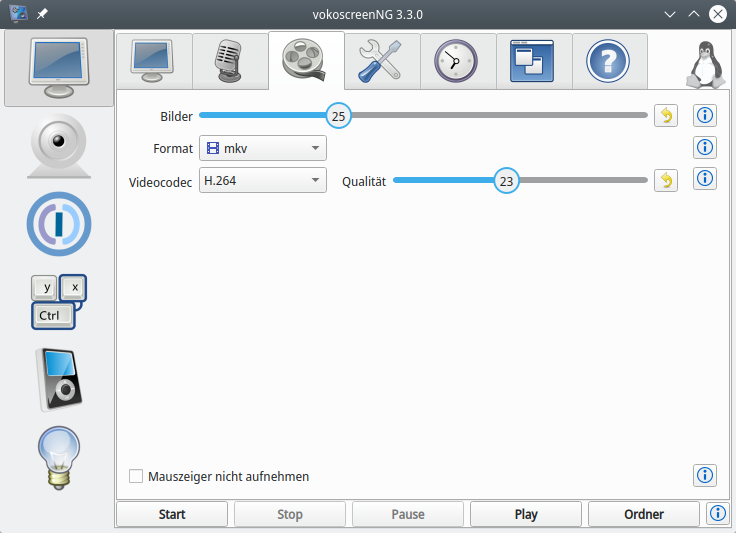
Task: Show info for Mauszeiger nicht aufnehmen
Action: click(705, 476)
